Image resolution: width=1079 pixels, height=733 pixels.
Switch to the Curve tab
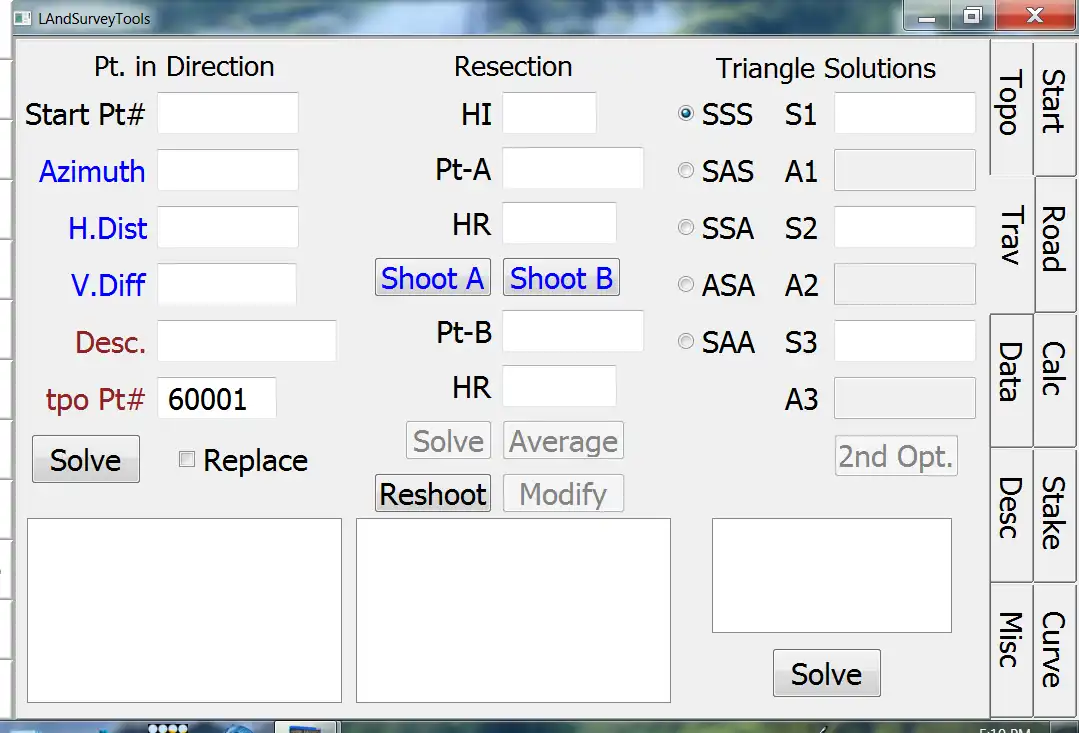1054,649
